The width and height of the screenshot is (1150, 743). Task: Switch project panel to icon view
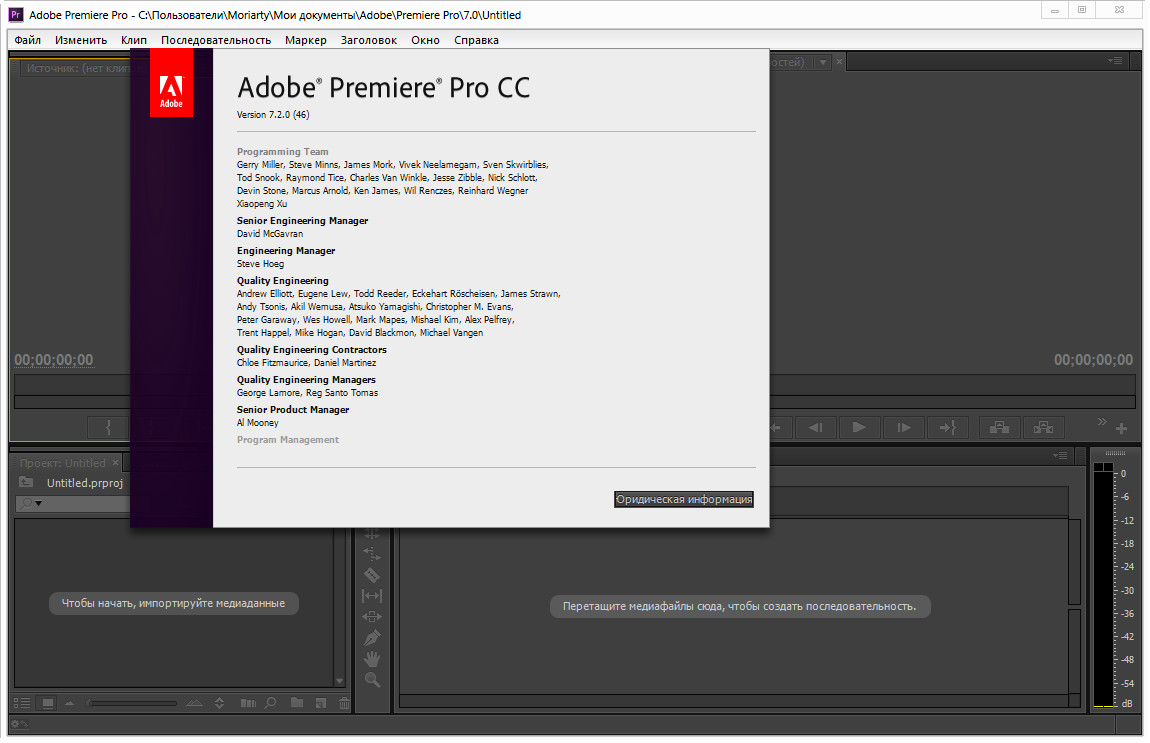[x=47, y=703]
